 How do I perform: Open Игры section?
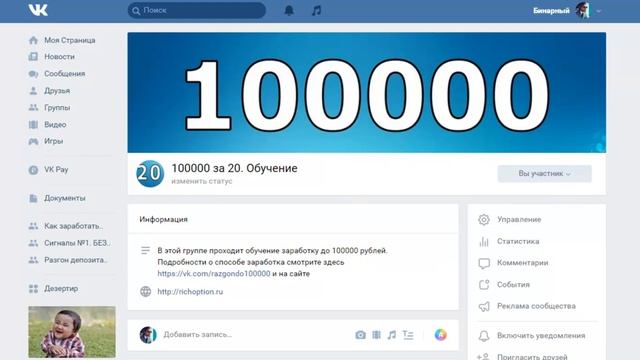[53, 141]
